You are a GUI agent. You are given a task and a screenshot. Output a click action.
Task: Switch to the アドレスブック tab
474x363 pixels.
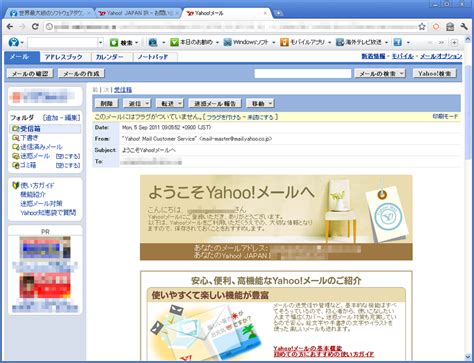(x=64, y=57)
